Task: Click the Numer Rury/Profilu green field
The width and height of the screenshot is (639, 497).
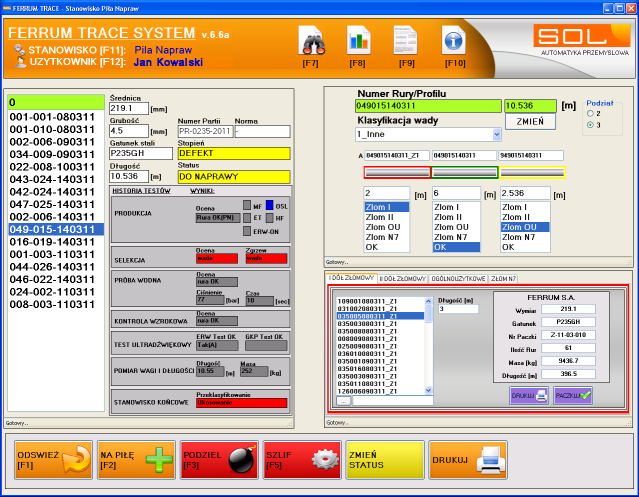Action: point(428,106)
